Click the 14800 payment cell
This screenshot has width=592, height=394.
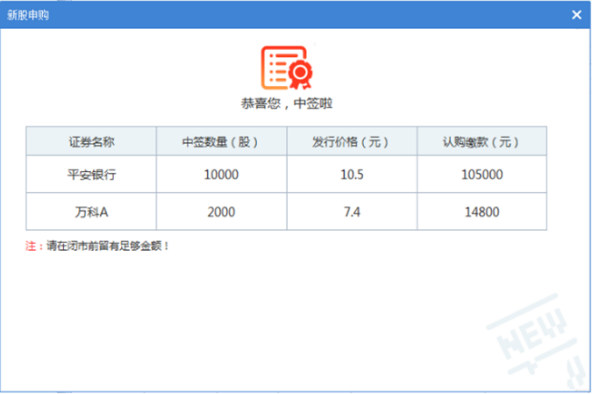click(482, 212)
